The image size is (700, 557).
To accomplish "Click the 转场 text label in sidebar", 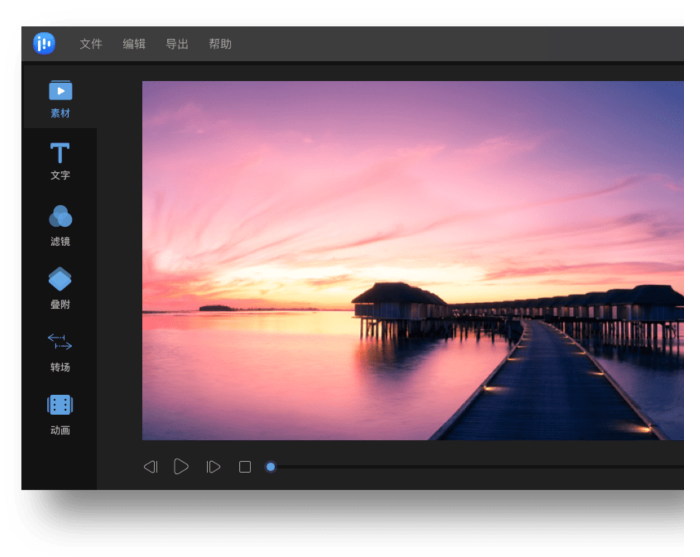I will [x=60, y=368].
